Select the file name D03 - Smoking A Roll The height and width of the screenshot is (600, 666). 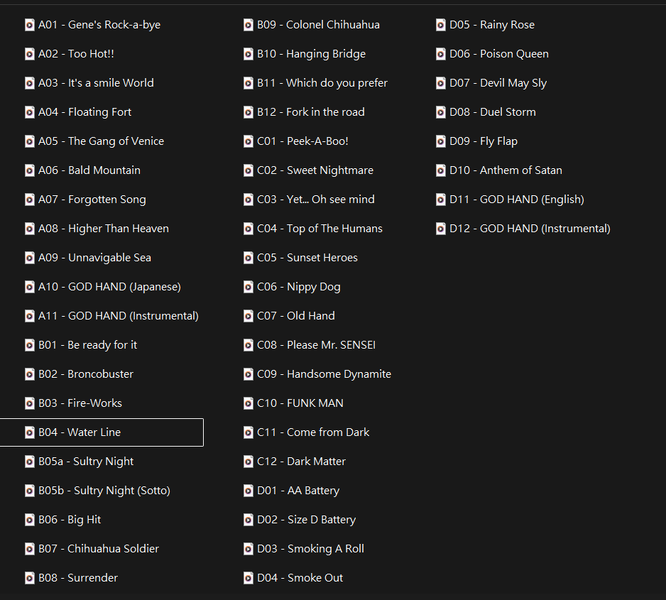310,549
